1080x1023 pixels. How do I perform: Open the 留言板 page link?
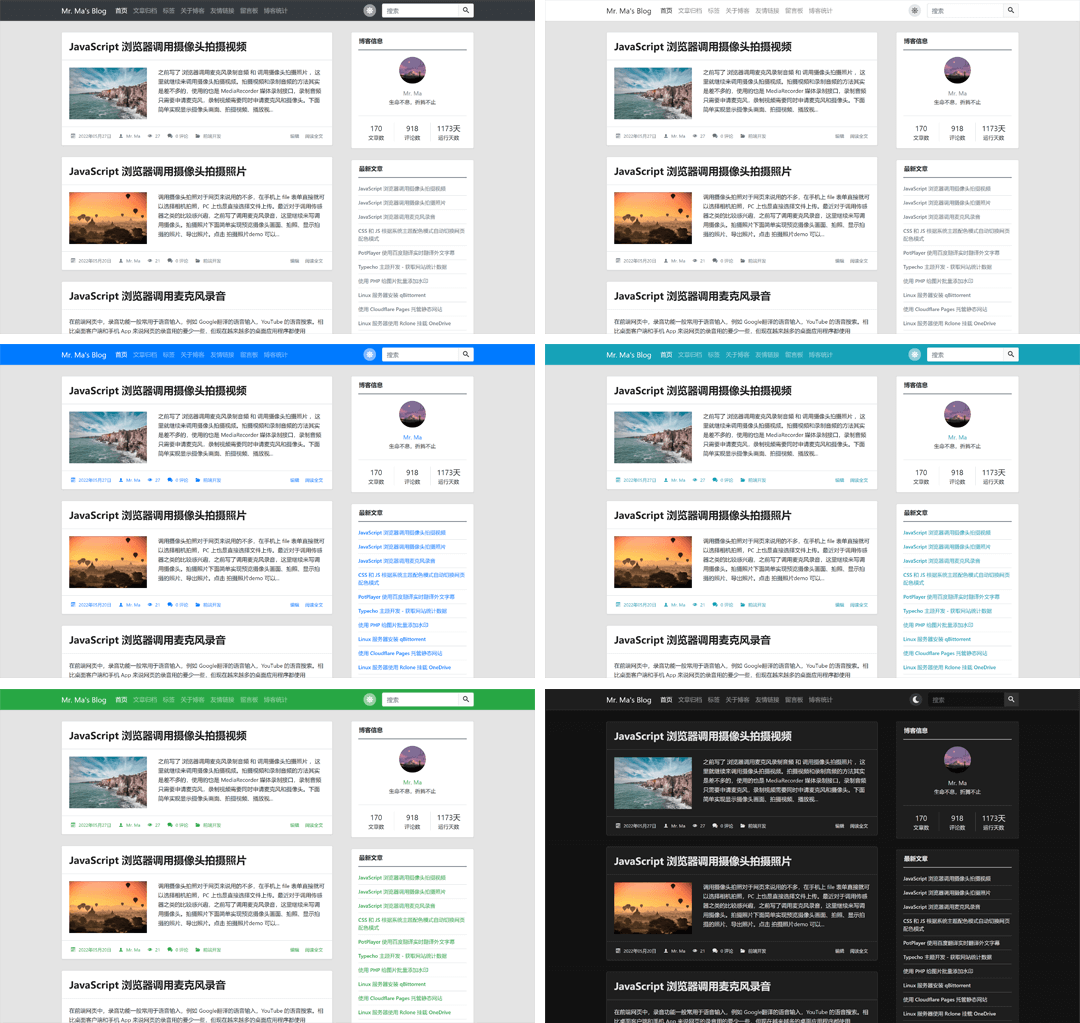(x=250, y=10)
